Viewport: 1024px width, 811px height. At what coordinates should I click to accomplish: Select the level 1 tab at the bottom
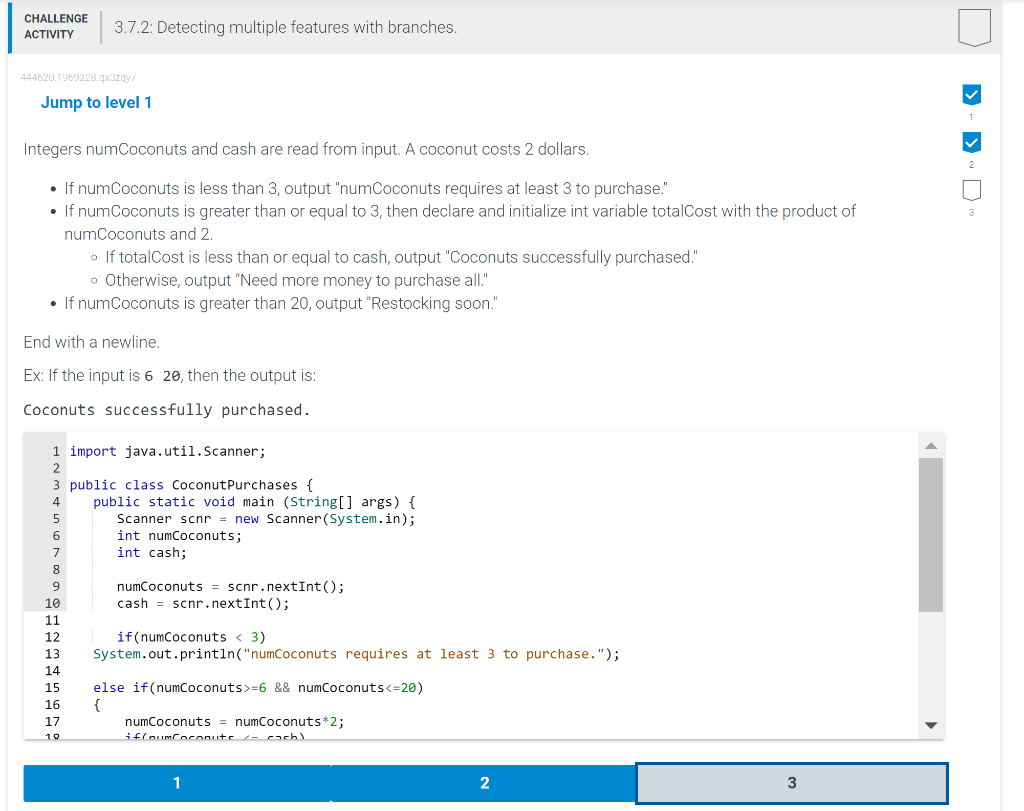click(x=177, y=783)
